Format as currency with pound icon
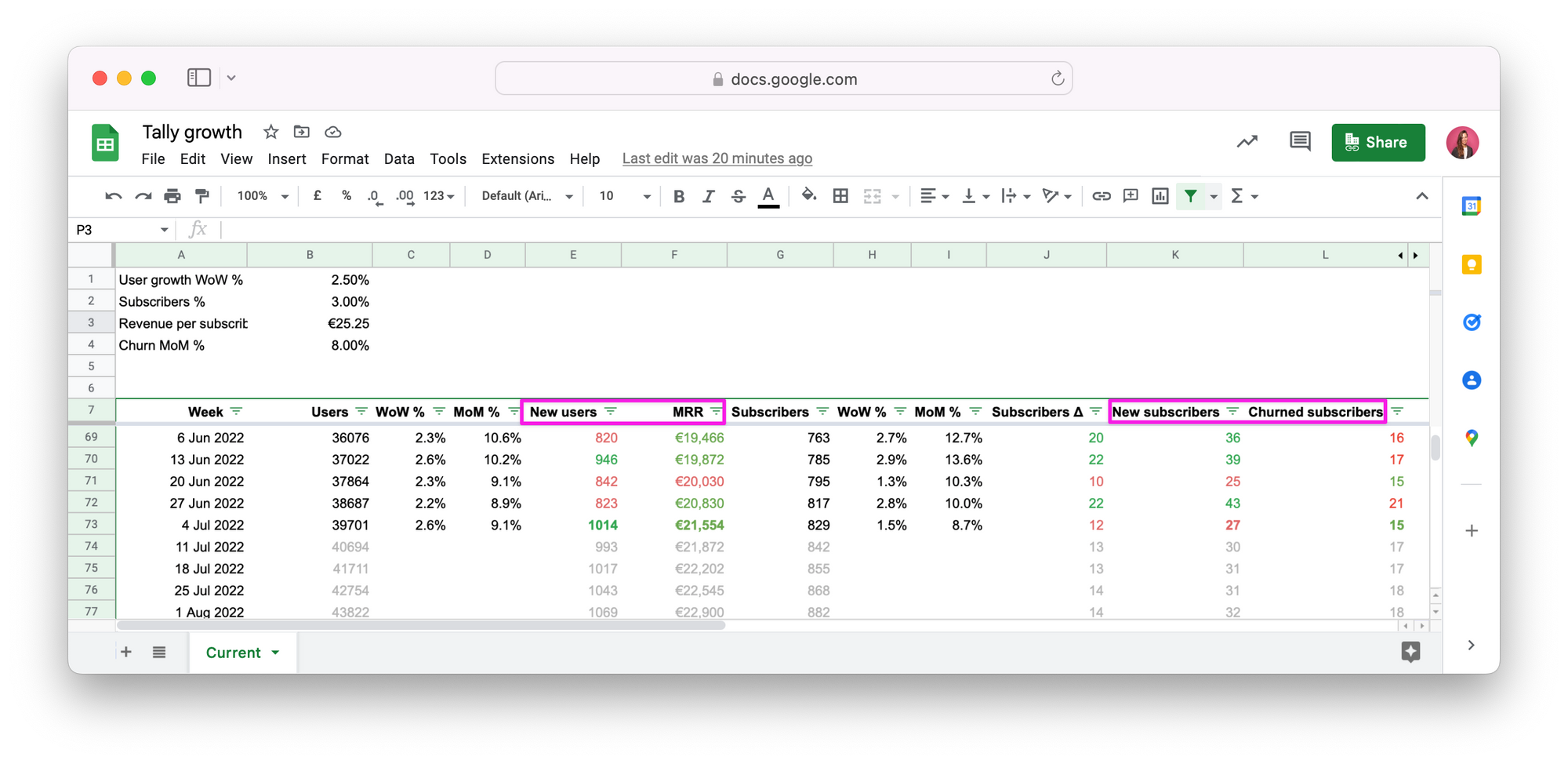 tap(317, 196)
